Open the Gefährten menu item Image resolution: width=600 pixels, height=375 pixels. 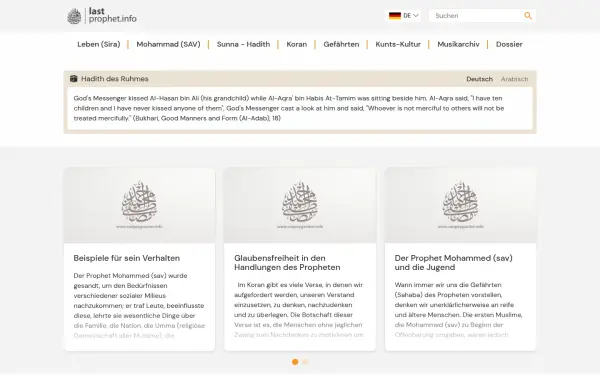click(x=341, y=44)
